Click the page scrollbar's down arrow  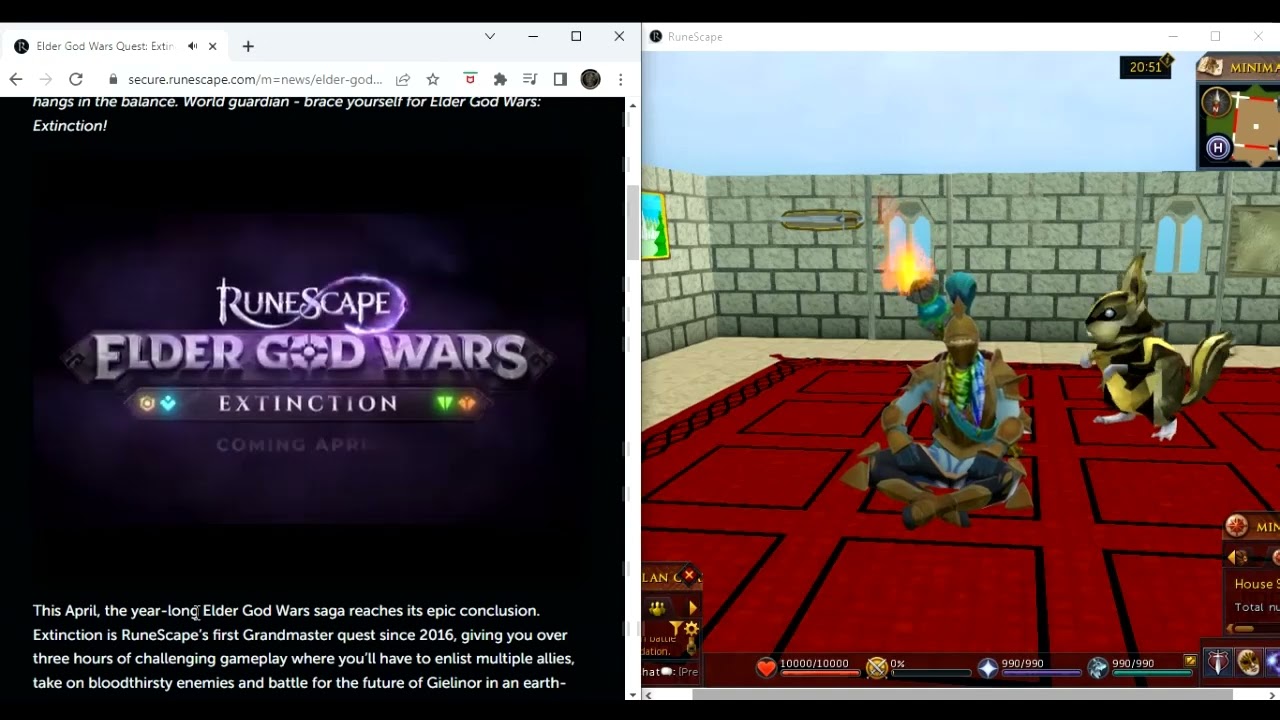click(632, 694)
